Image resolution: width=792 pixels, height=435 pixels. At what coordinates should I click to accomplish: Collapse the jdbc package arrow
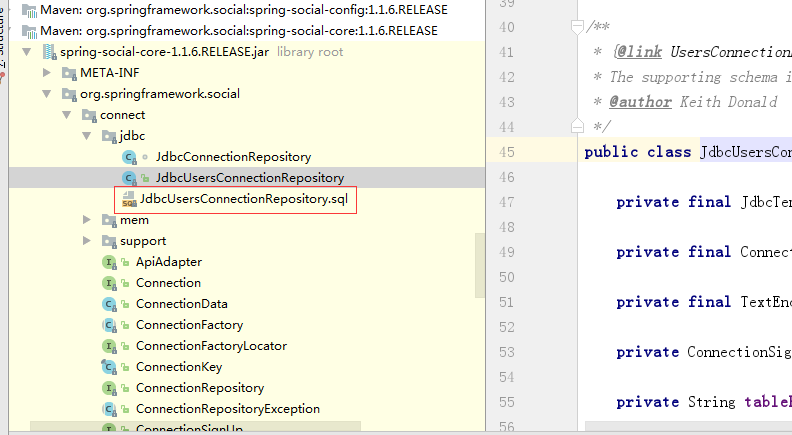[86, 135]
